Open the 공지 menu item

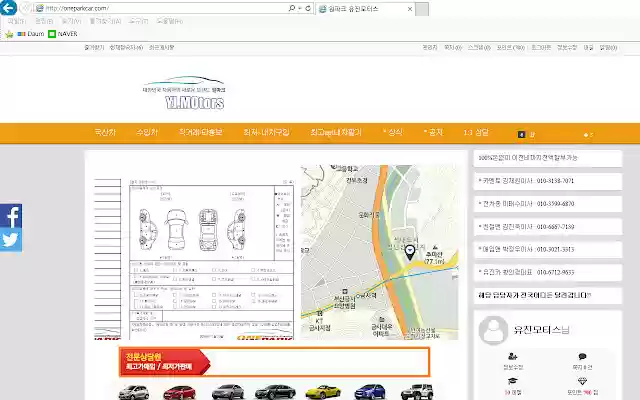(x=433, y=132)
